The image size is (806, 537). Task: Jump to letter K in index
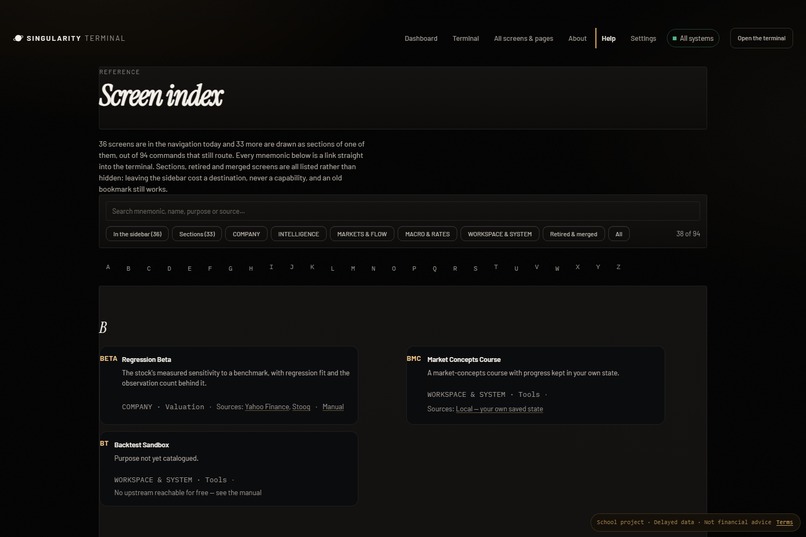312,267
